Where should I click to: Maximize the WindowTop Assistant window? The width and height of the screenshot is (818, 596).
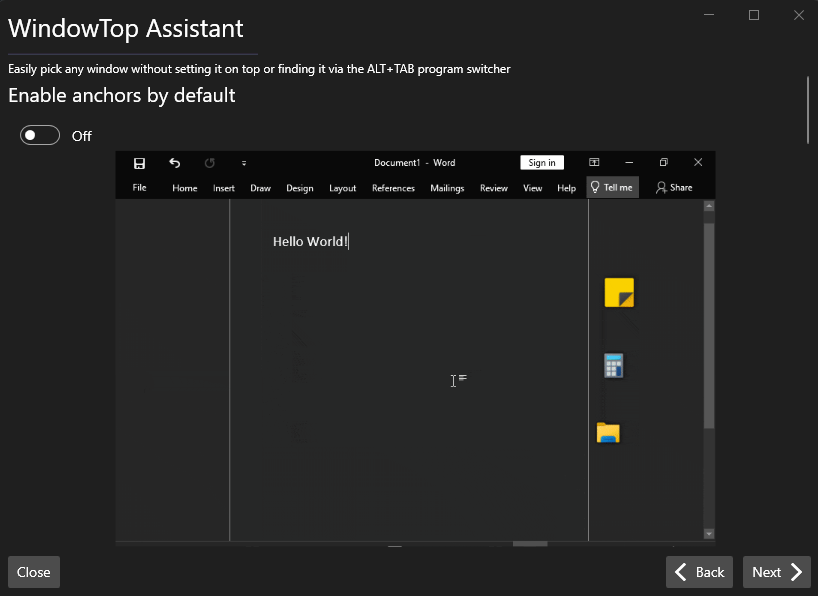[x=754, y=15]
